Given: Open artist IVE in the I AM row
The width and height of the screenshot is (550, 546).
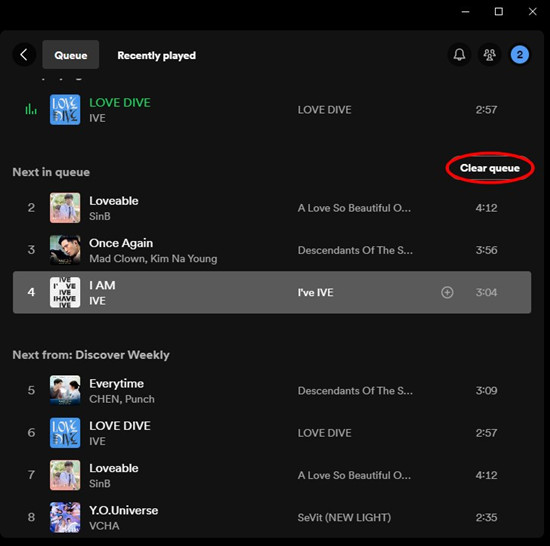Looking at the screenshot, I should point(97,301).
